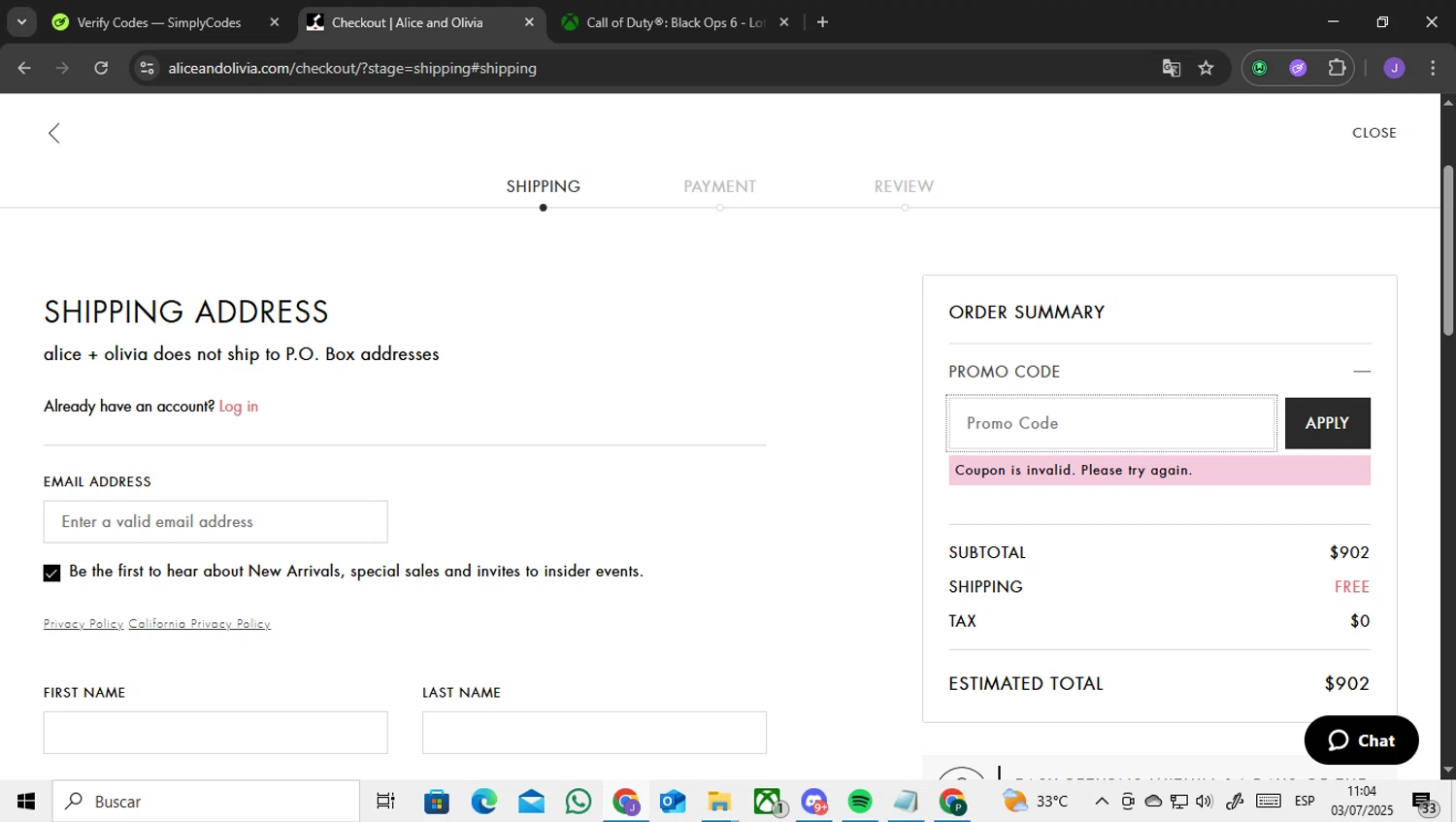Focus the email address field
Viewport: 1456px width, 822px height.
215,522
